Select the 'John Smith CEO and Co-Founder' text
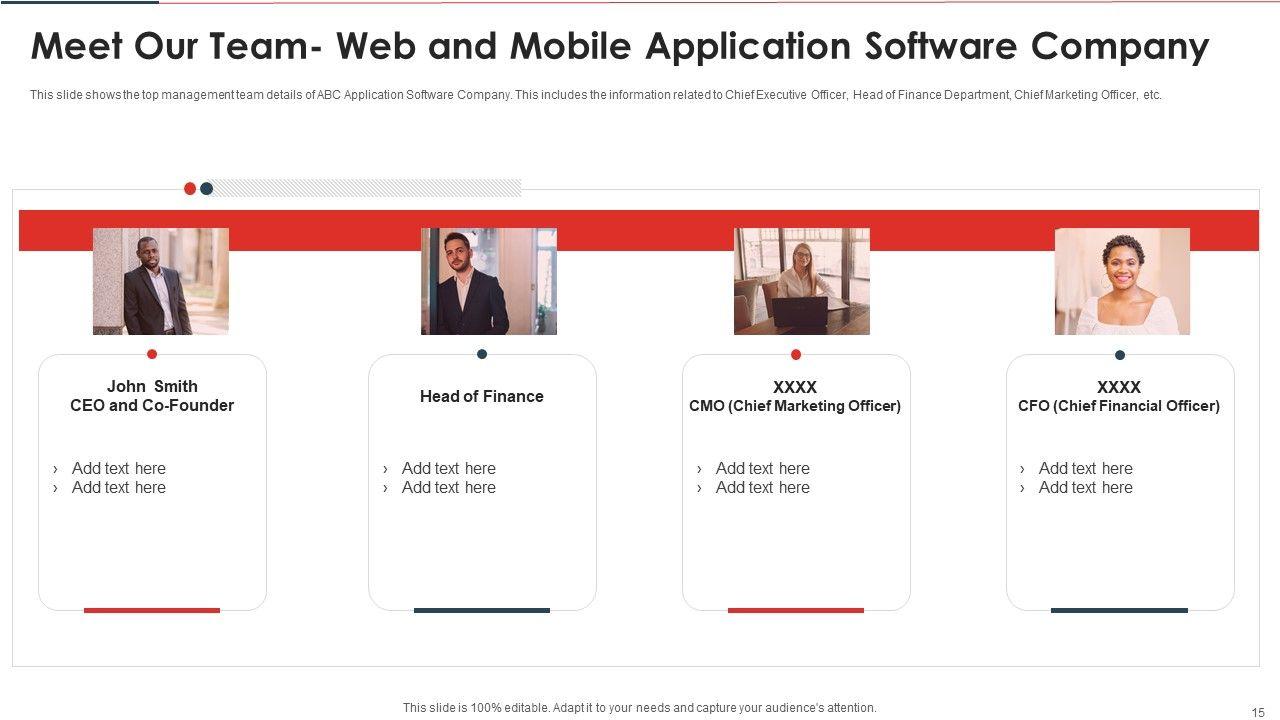 (152, 396)
